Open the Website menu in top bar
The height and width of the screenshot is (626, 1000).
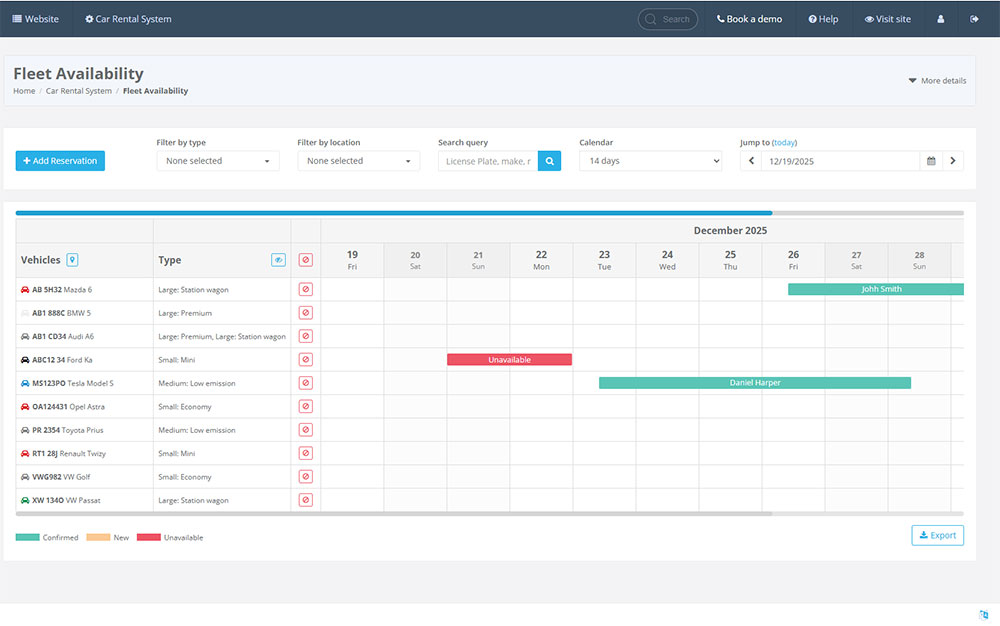pos(36,19)
